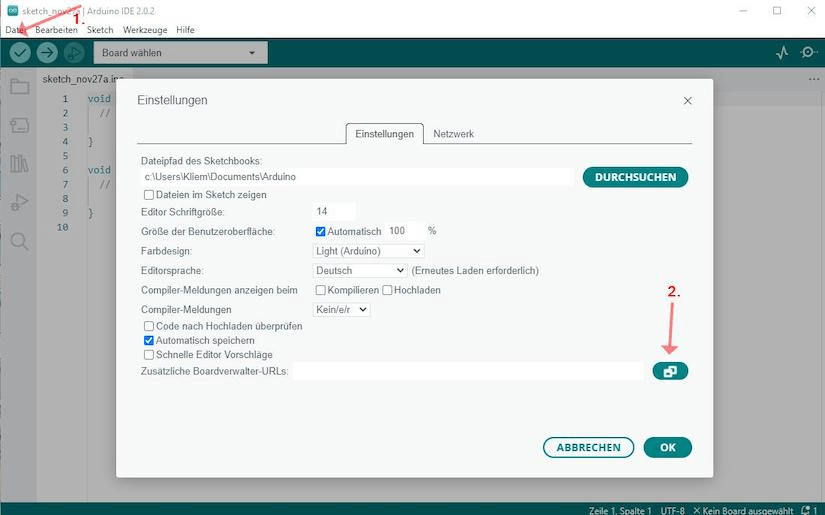Viewport: 825px width, 515px height.
Task: Switch to the Netzwerk tab
Action: 453,134
